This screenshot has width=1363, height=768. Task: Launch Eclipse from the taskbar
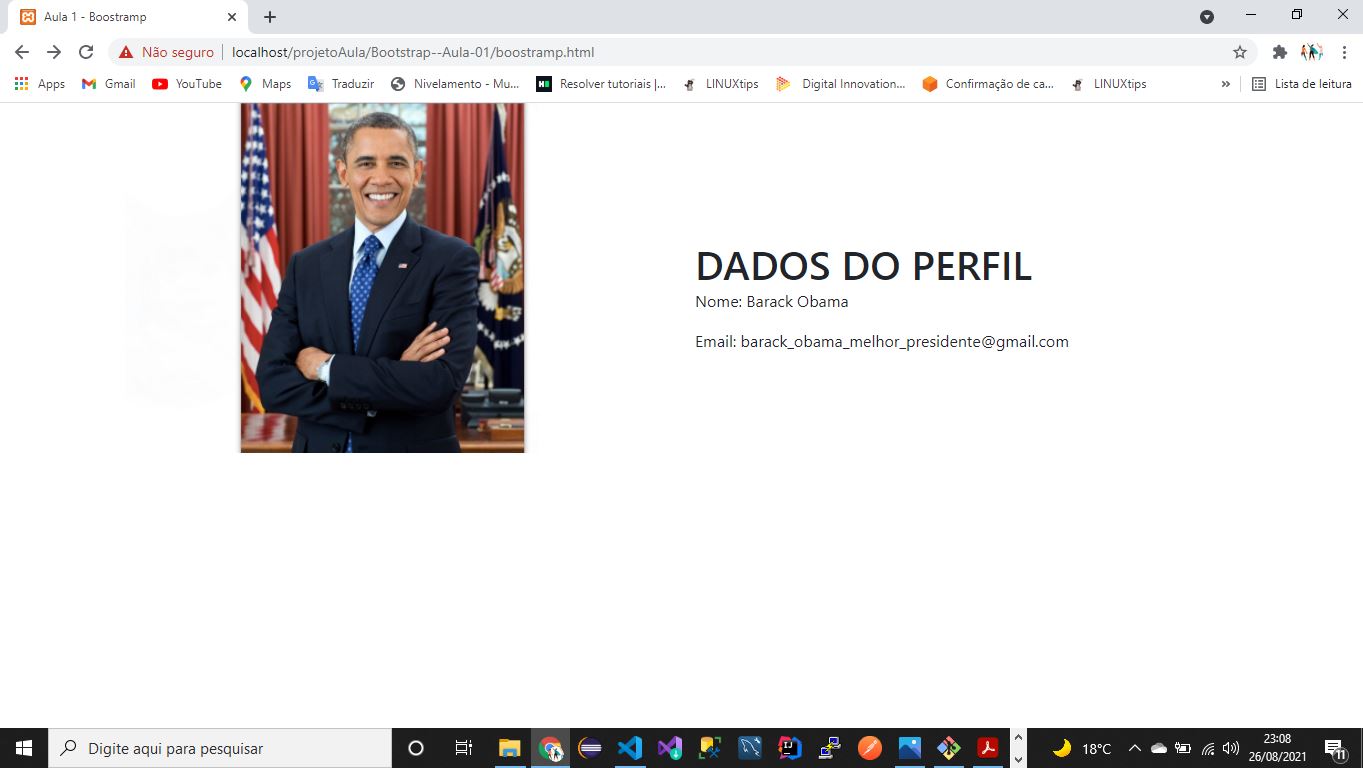point(588,747)
